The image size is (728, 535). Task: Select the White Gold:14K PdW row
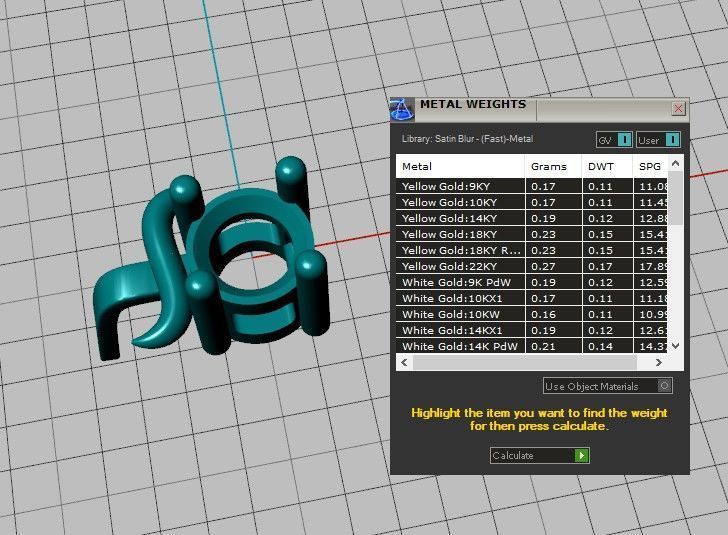tap(532, 346)
